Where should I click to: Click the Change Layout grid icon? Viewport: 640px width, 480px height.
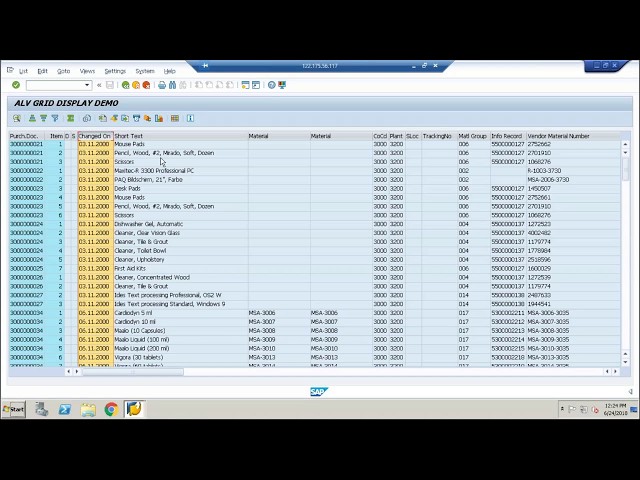coord(175,118)
